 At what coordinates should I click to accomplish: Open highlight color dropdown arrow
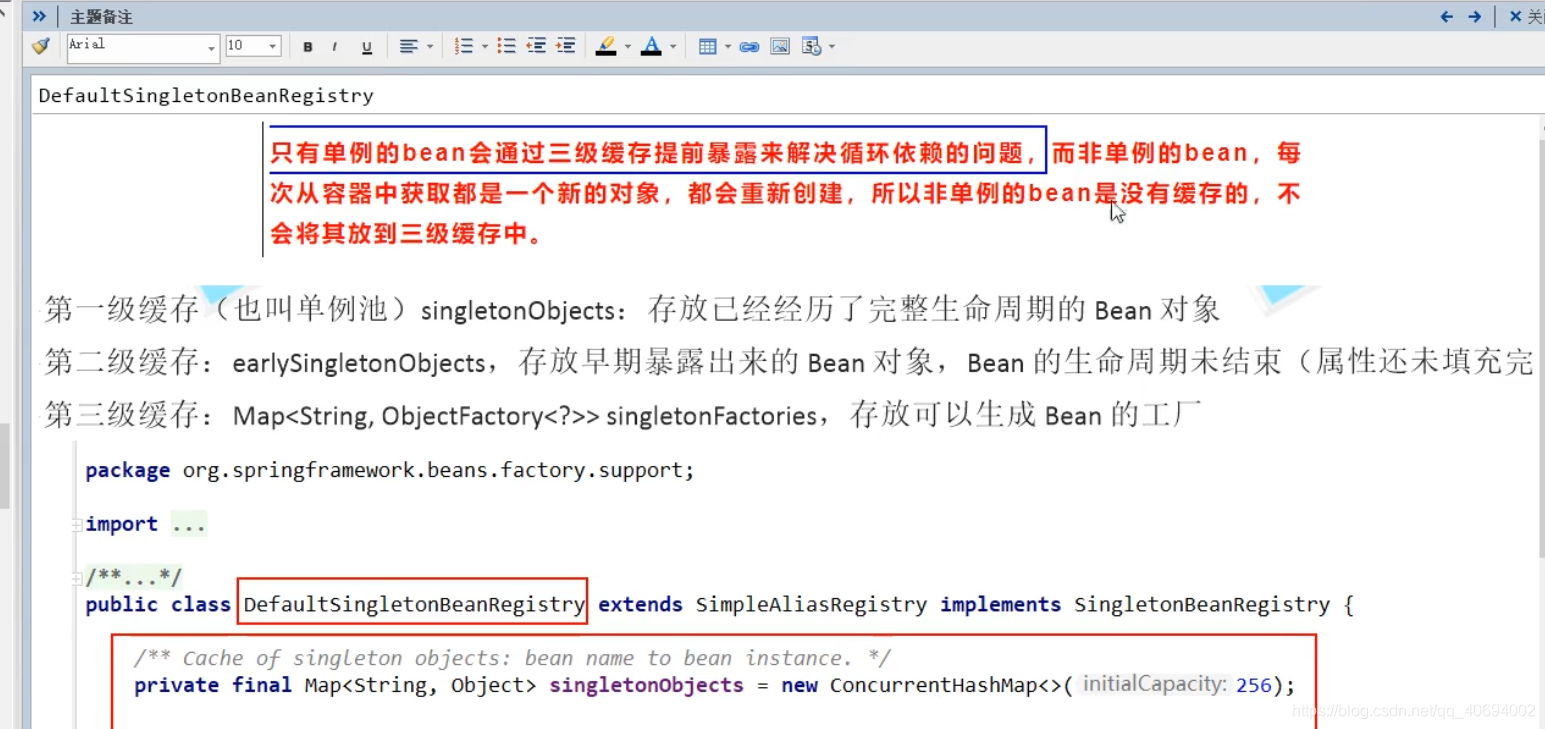(628, 46)
